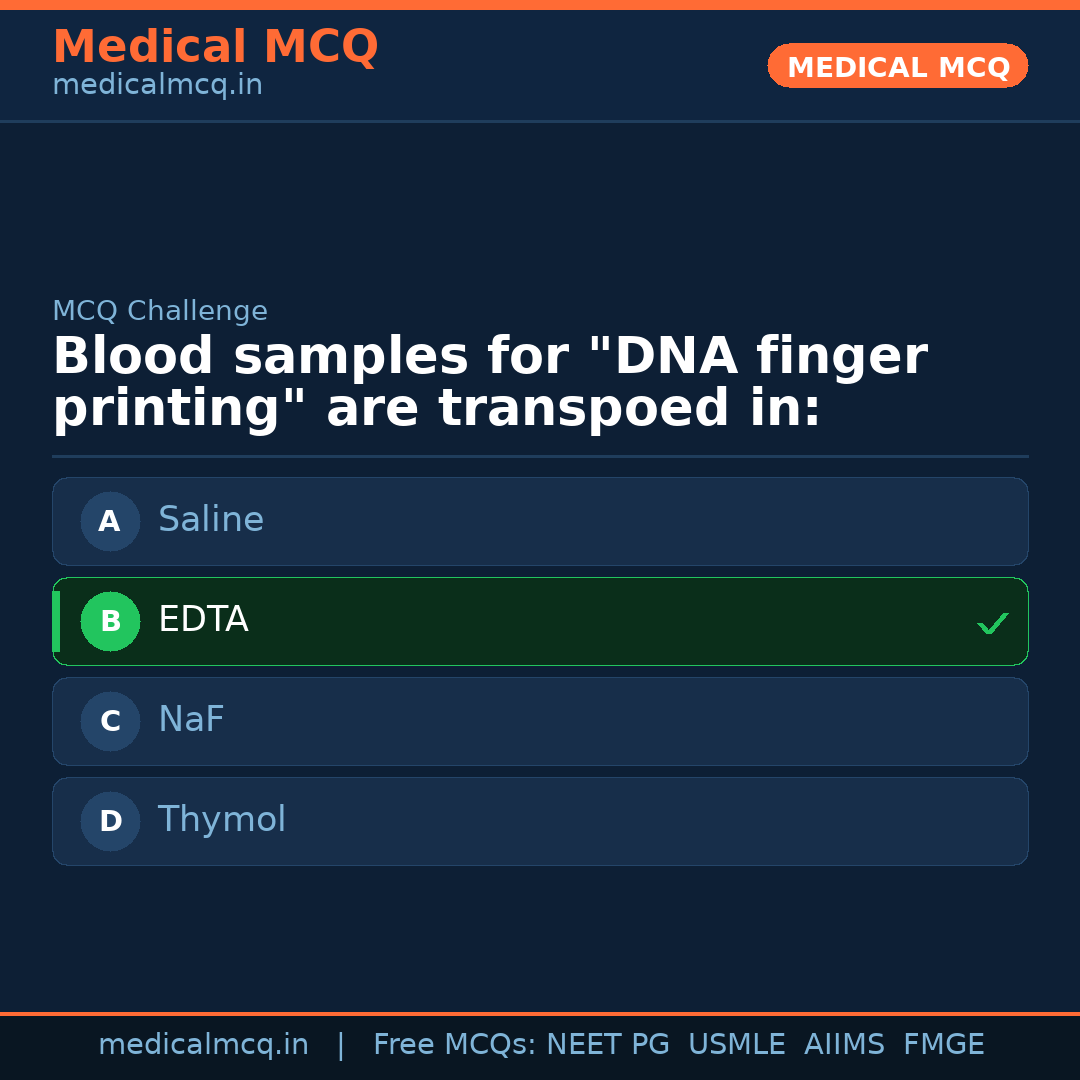Click the green letter B badge

tap(110, 621)
